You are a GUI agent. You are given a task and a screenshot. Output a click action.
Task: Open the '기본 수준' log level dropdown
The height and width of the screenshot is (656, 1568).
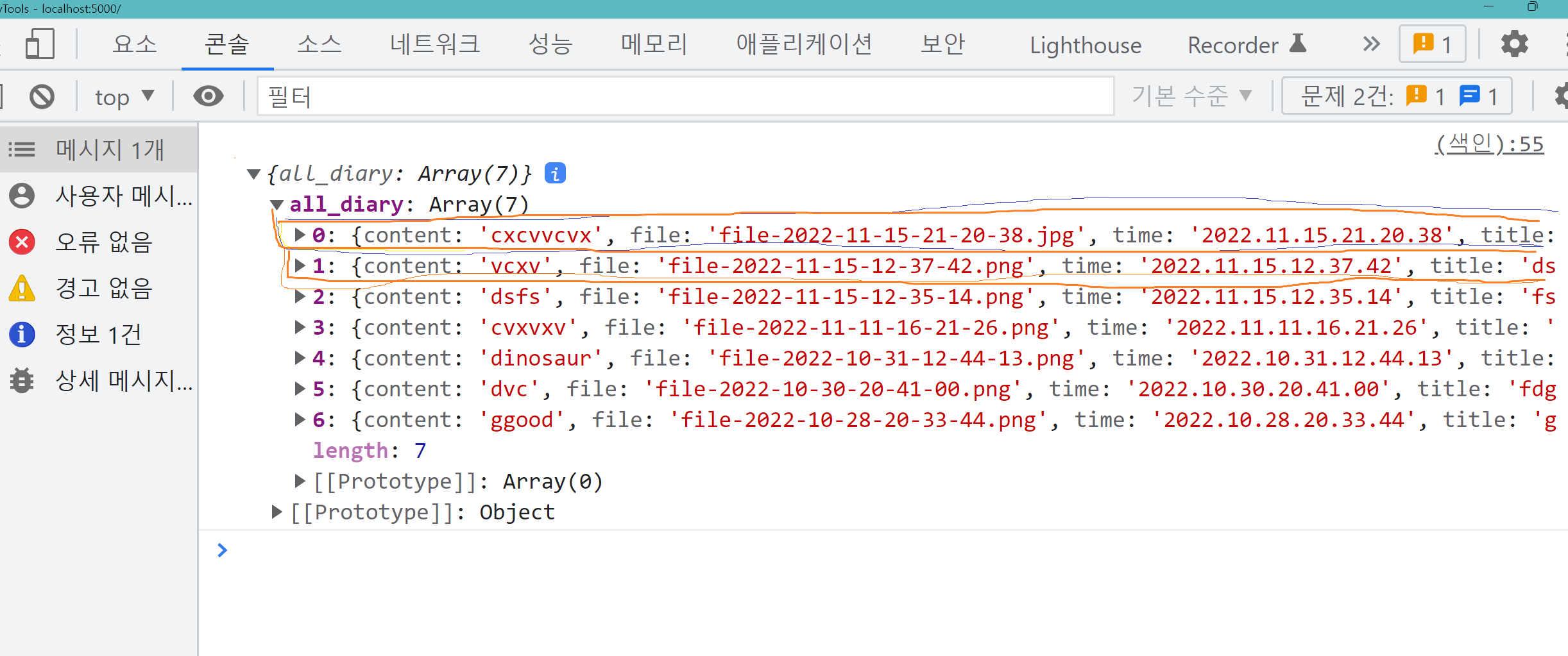(x=1192, y=96)
